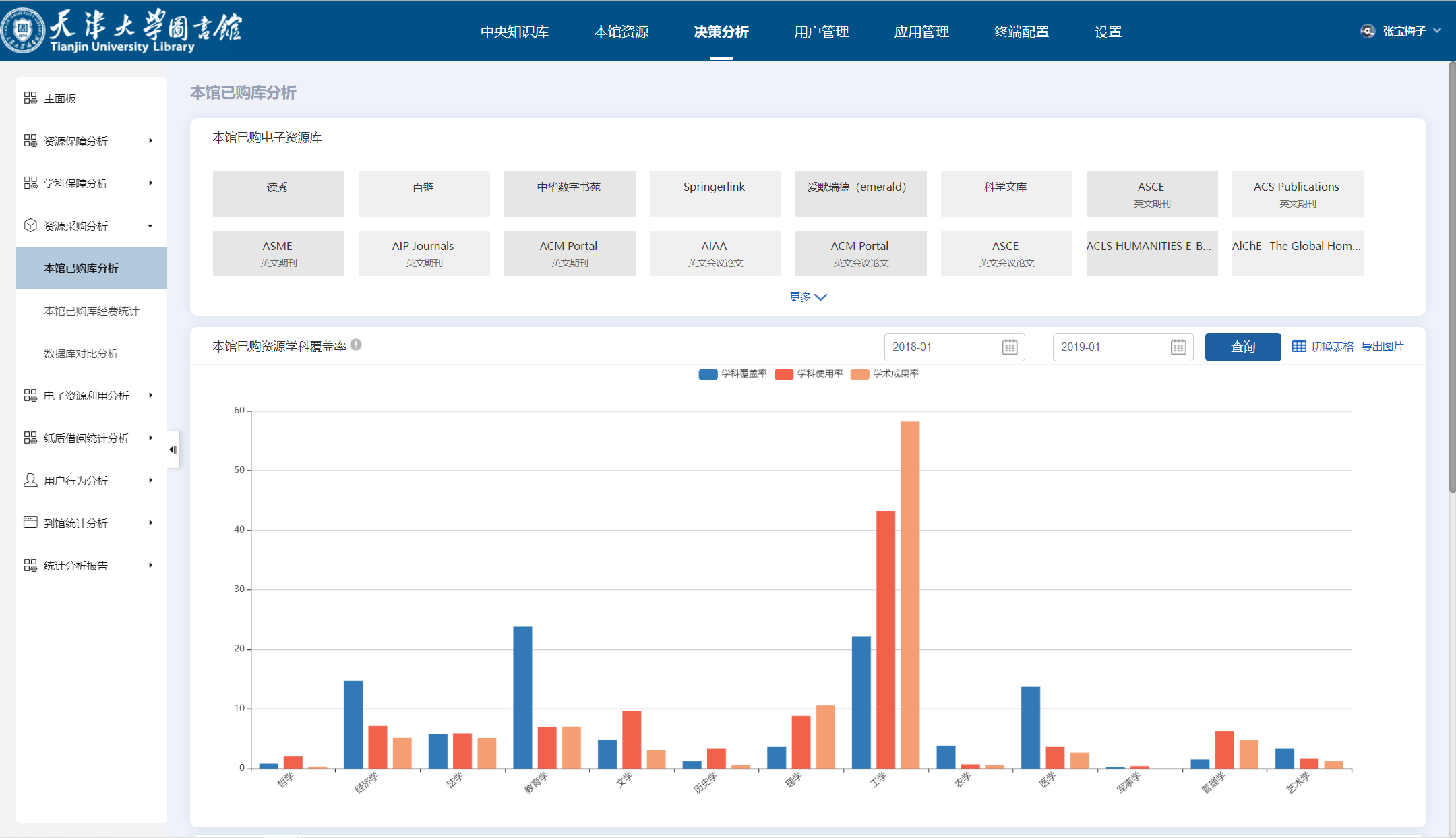Click the user avatar icon for 张宝梅子
This screenshot has height=838, width=1456.
pyautogui.click(x=1367, y=31)
